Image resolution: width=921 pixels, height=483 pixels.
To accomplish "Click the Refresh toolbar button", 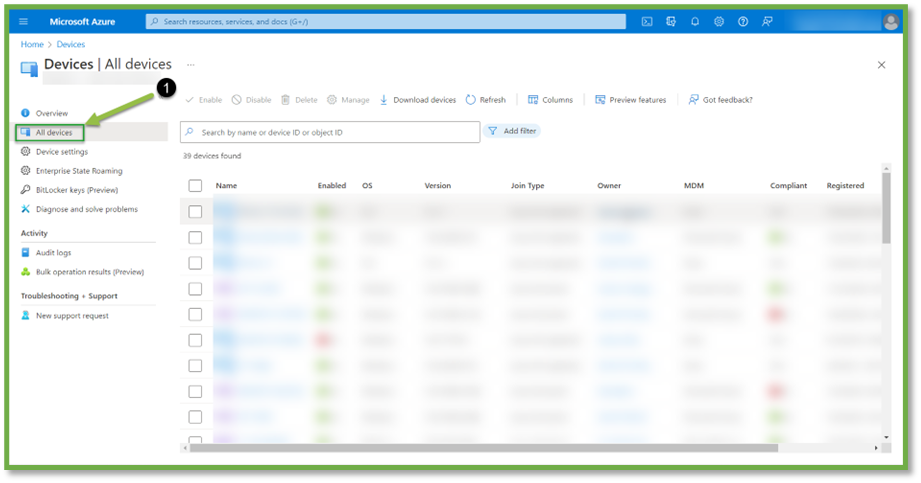I will coord(486,100).
